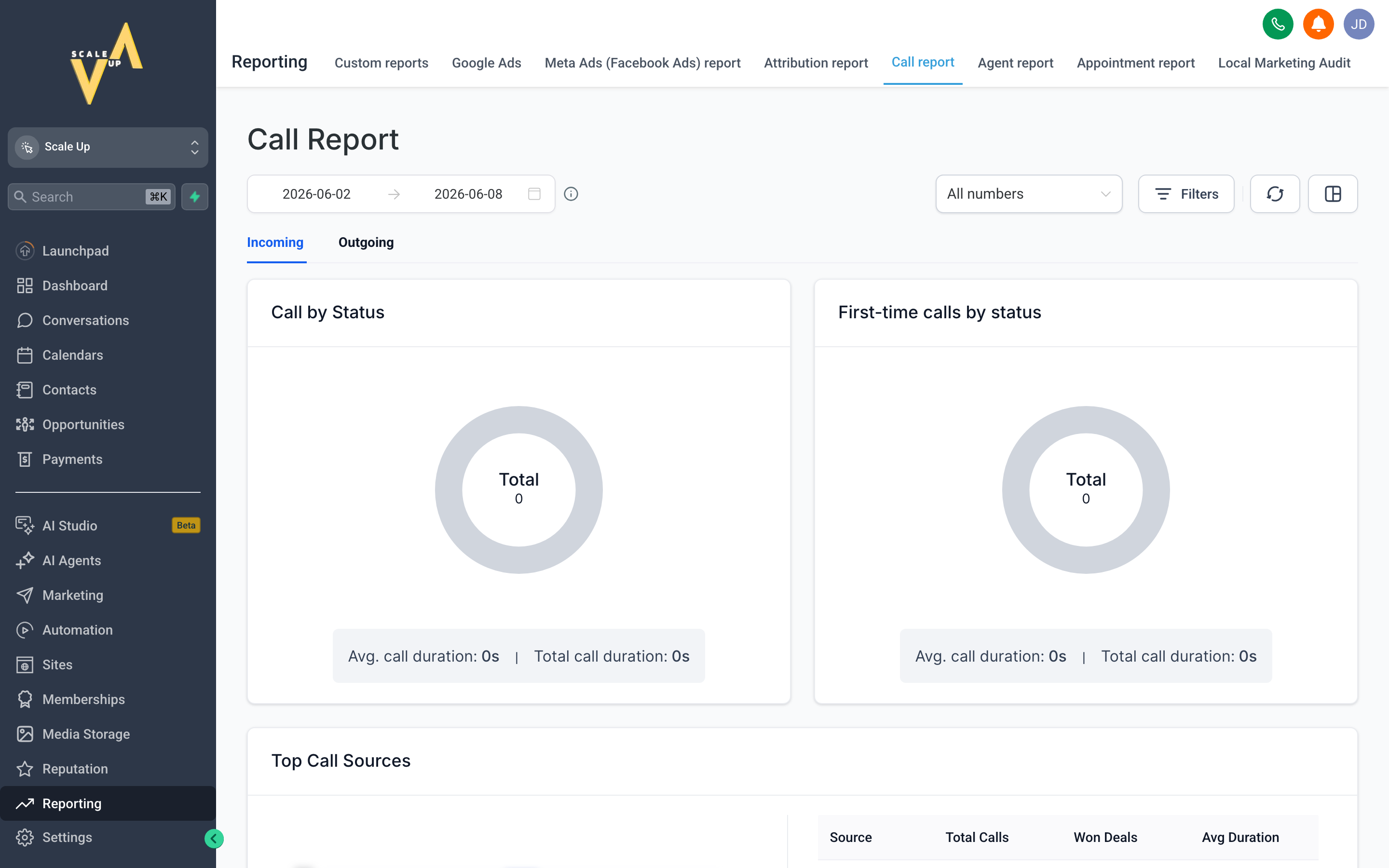Open Media Storage in the sidebar
1389x868 pixels.
coord(108,734)
